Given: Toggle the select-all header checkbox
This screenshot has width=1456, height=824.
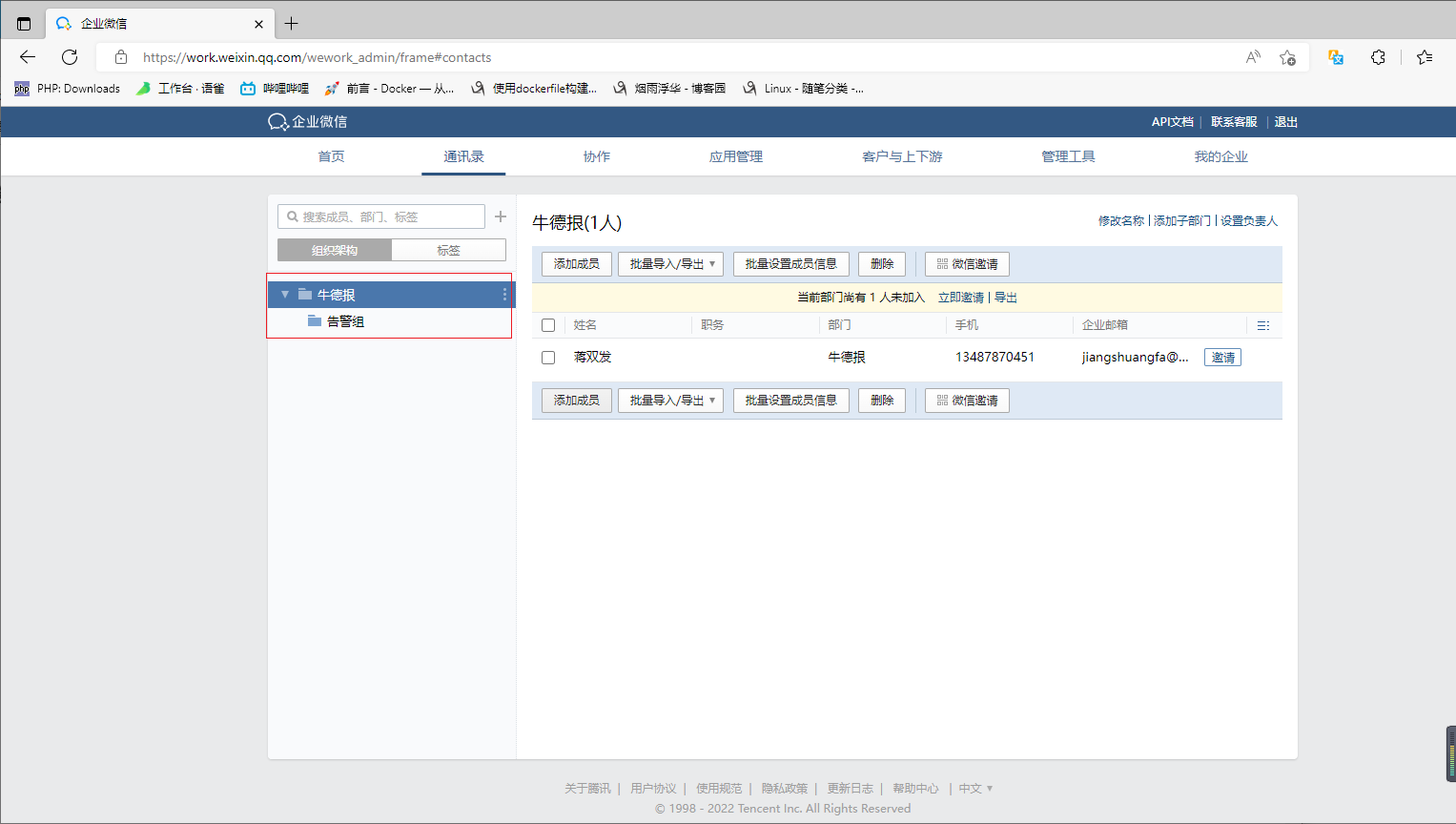Looking at the screenshot, I should pyautogui.click(x=548, y=325).
